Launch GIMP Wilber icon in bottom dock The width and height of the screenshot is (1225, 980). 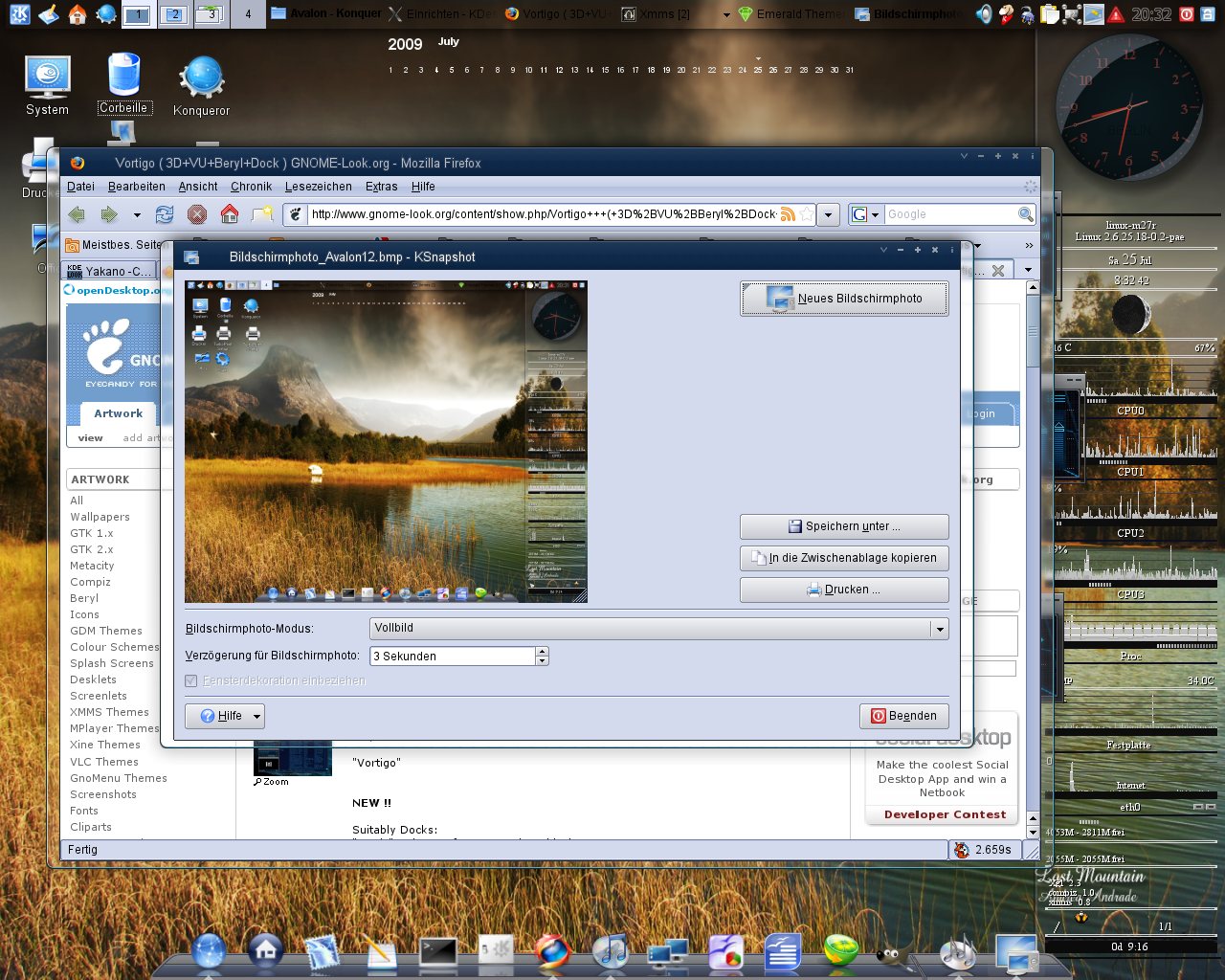[892, 956]
